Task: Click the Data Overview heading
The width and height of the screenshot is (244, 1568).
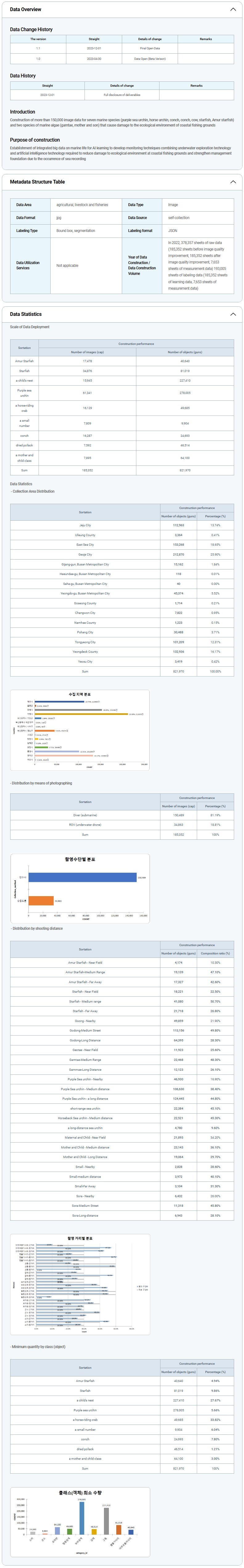Action: click(26, 10)
